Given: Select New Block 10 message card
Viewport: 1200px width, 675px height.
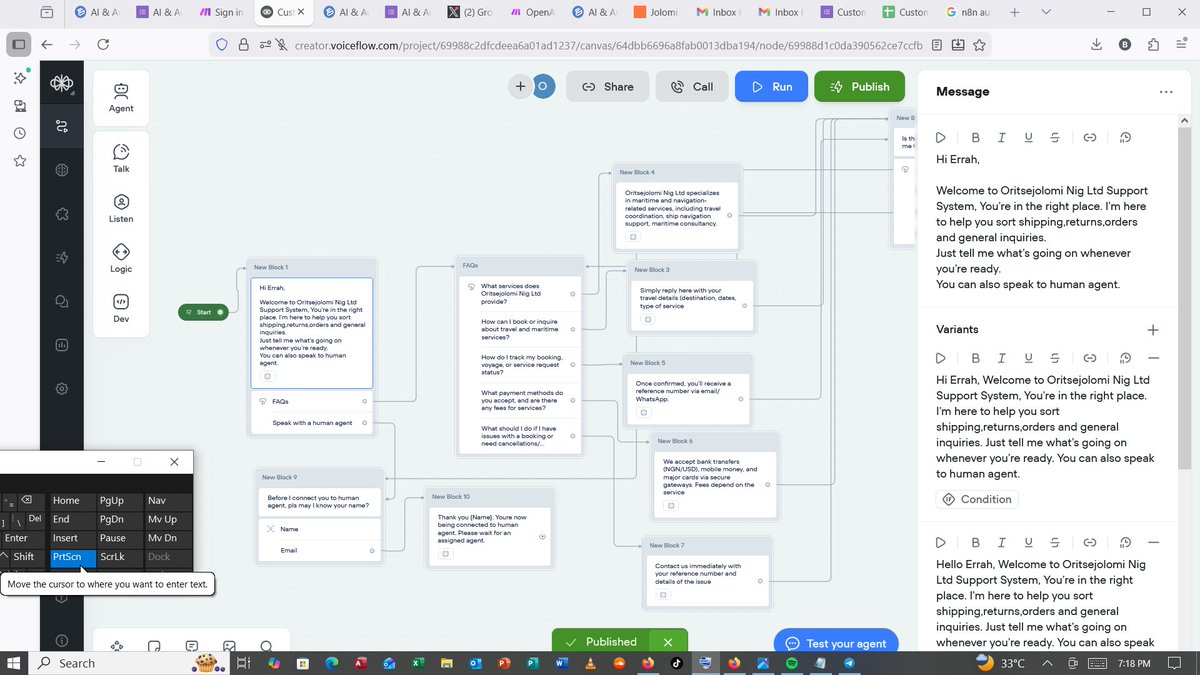Looking at the screenshot, I should (489, 537).
